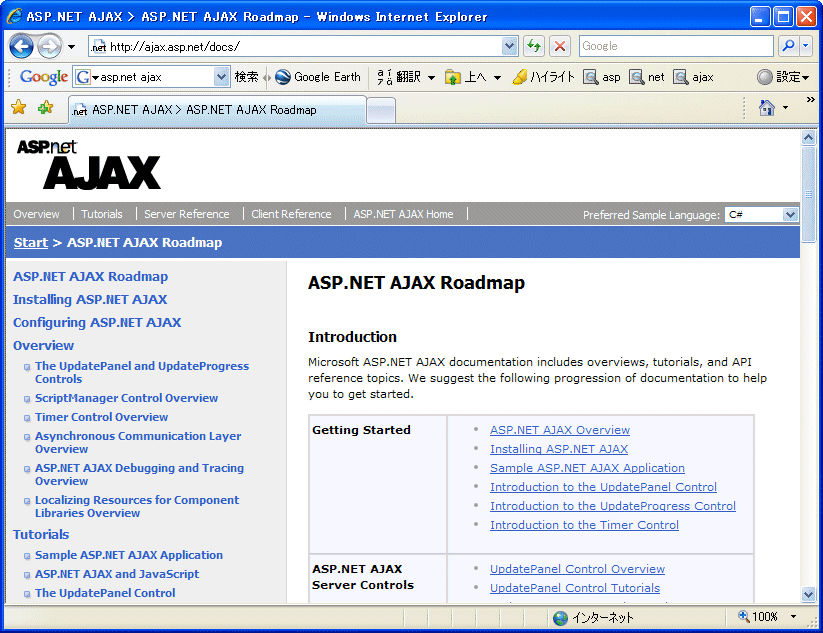Open Localizing Resources for Component Libraries Overview
This screenshot has height=633, width=823.
pyautogui.click(x=137, y=507)
